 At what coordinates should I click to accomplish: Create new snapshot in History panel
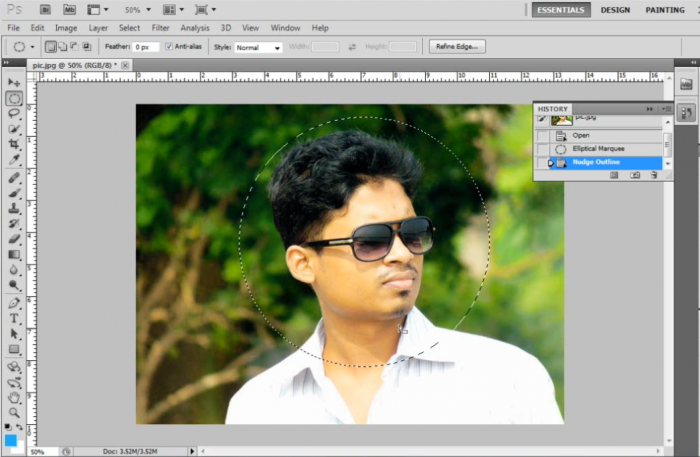pos(635,175)
